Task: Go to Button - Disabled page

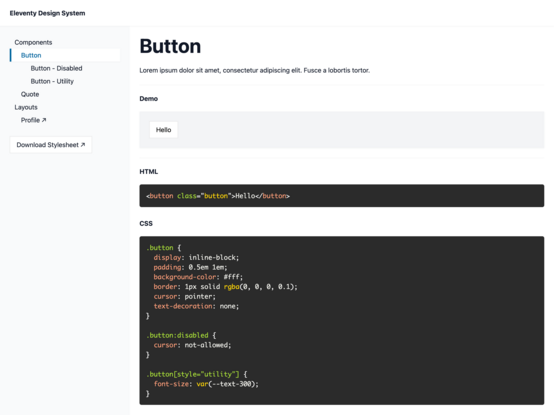Action: tap(57, 68)
